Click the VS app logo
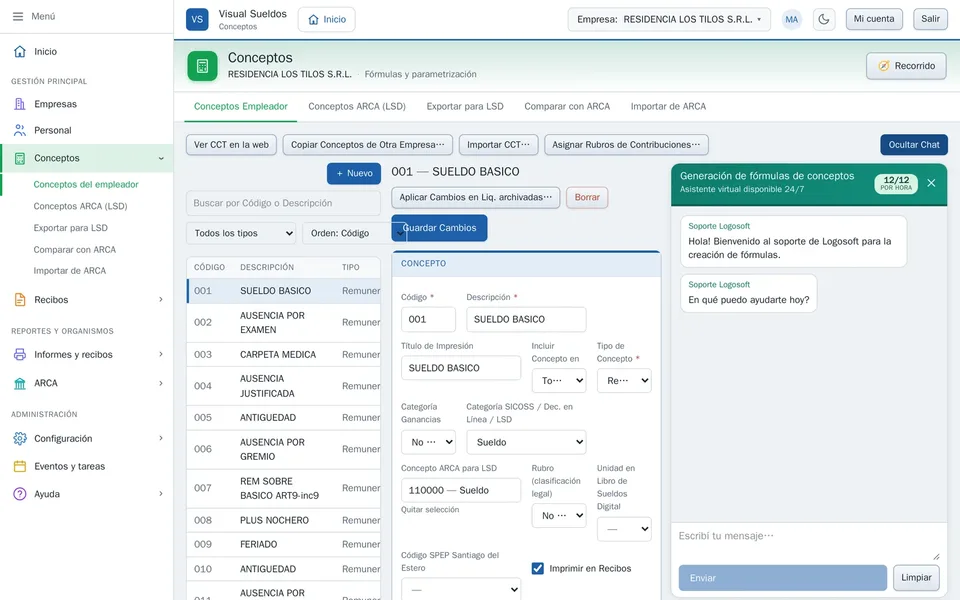This screenshot has width=960, height=600. (197, 19)
